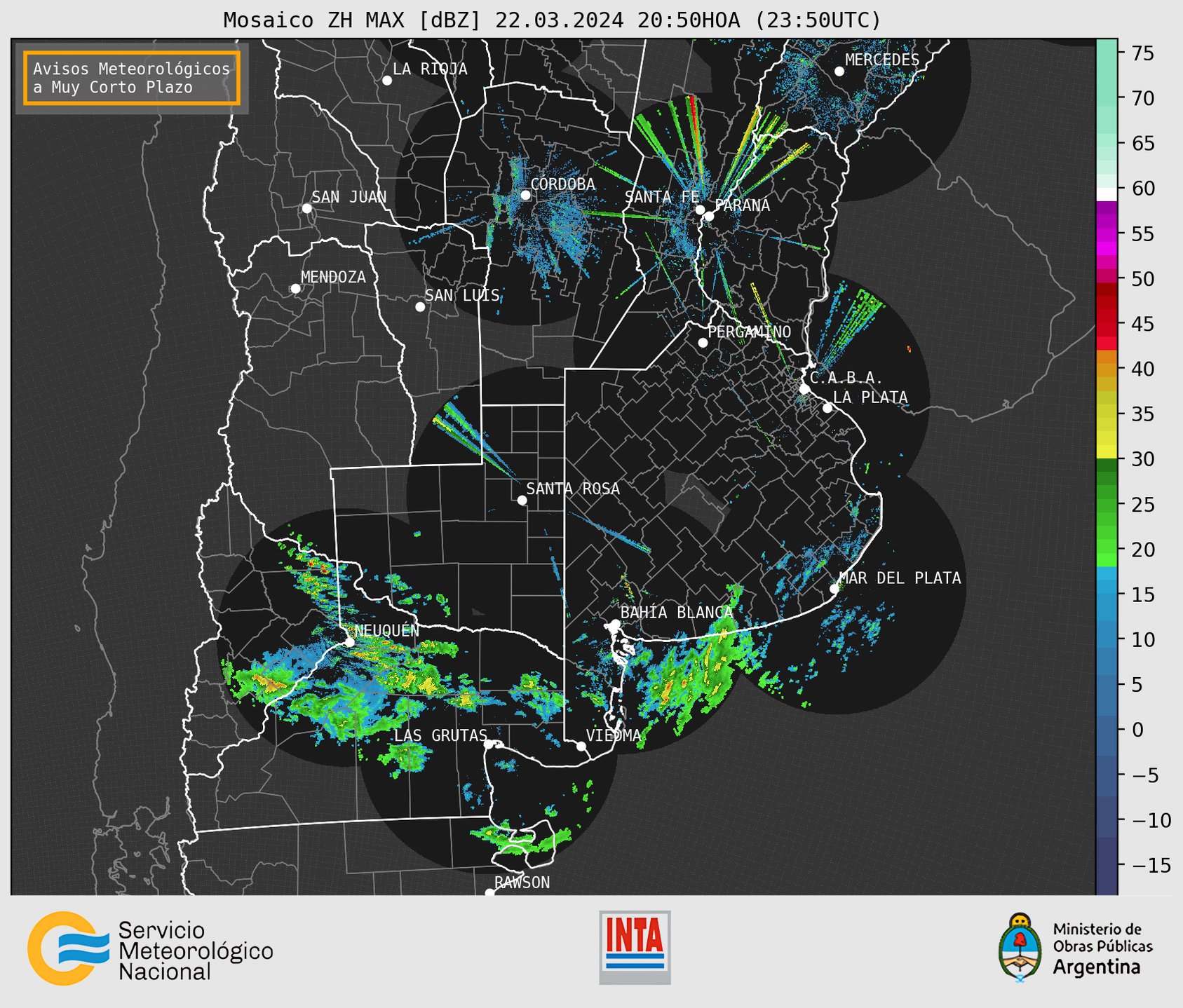Click the 0 dBZ label on the scale
Viewport: 1183px width, 1008px height.
[1137, 730]
